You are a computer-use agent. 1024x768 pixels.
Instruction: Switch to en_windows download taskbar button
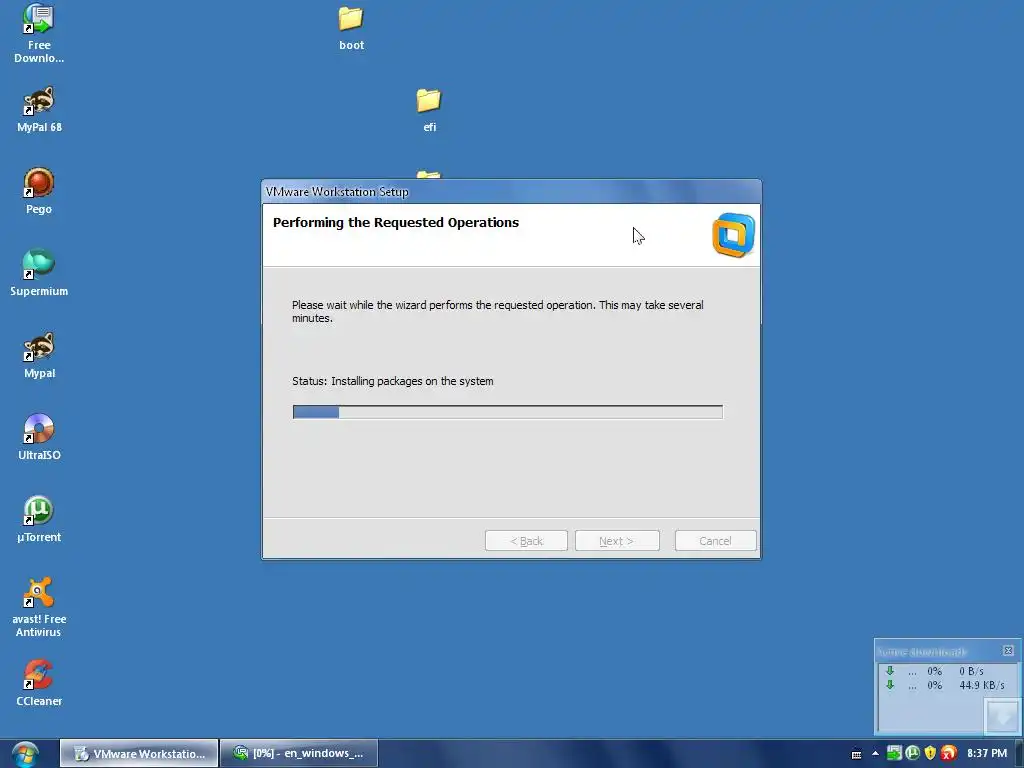(299, 754)
